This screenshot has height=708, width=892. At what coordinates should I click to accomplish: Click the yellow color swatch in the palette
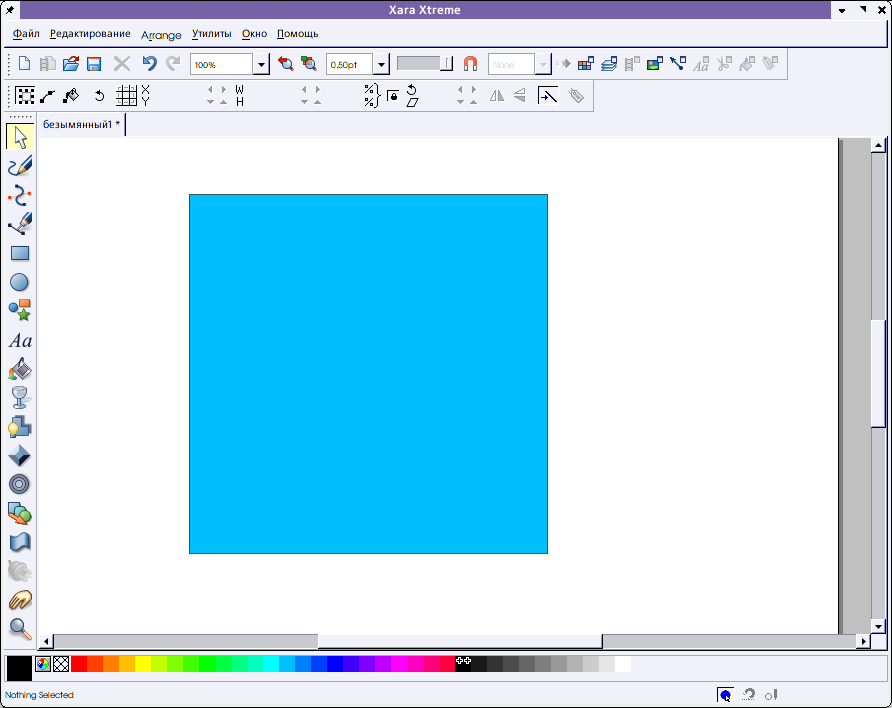143,664
